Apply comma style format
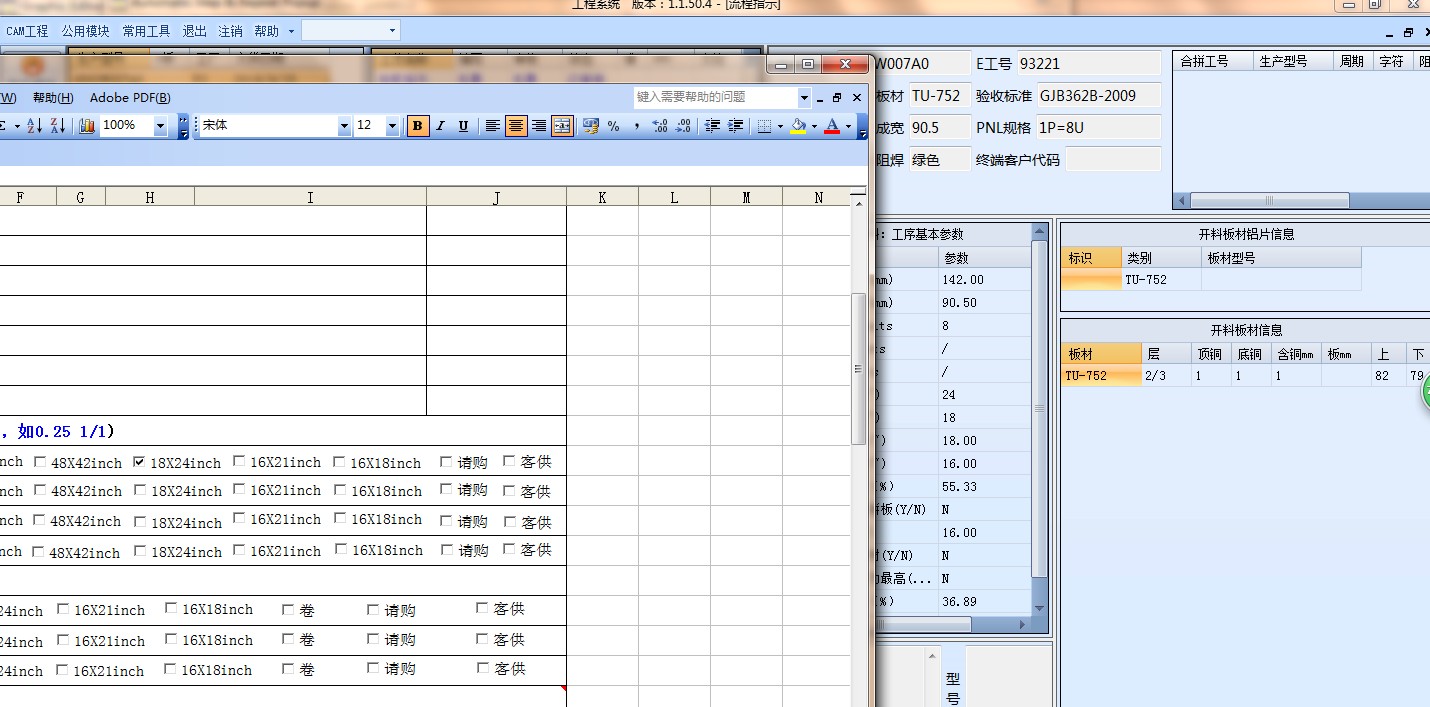 tap(636, 126)
